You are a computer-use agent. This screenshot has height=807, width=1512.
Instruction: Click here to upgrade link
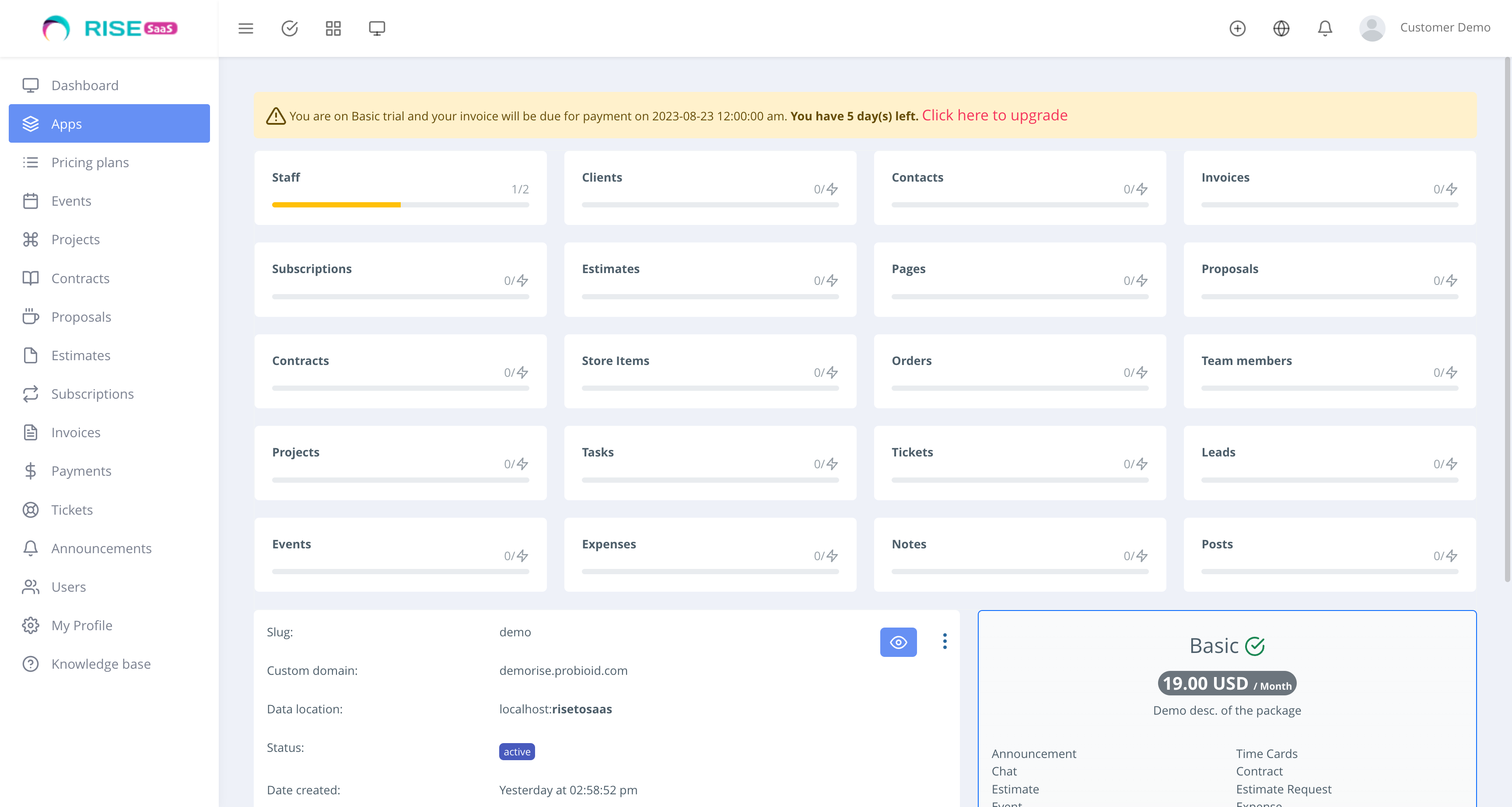(x=994, y=115)
